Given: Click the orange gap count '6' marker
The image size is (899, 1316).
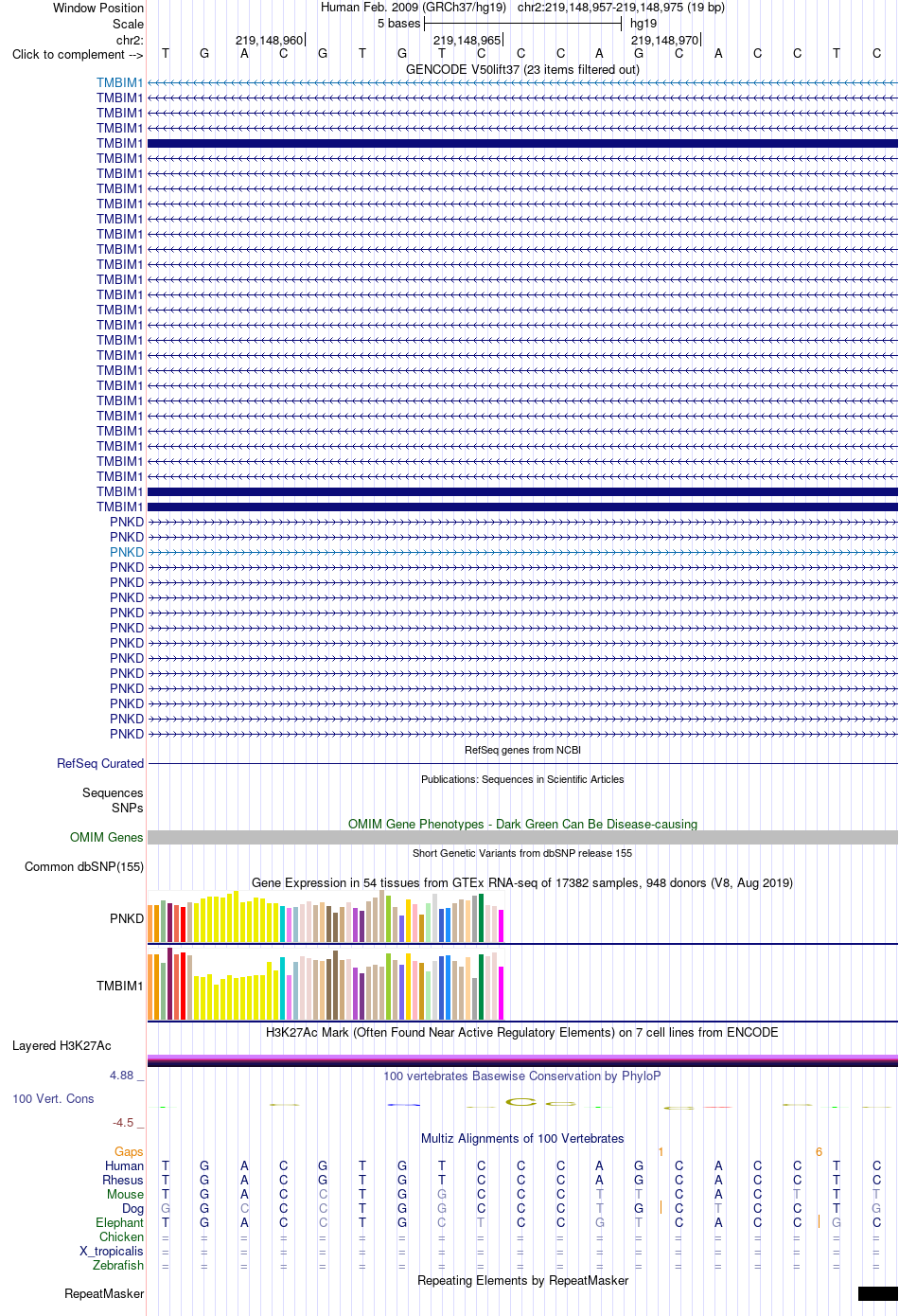Looking at the screenshot, I should point(819,1151).
